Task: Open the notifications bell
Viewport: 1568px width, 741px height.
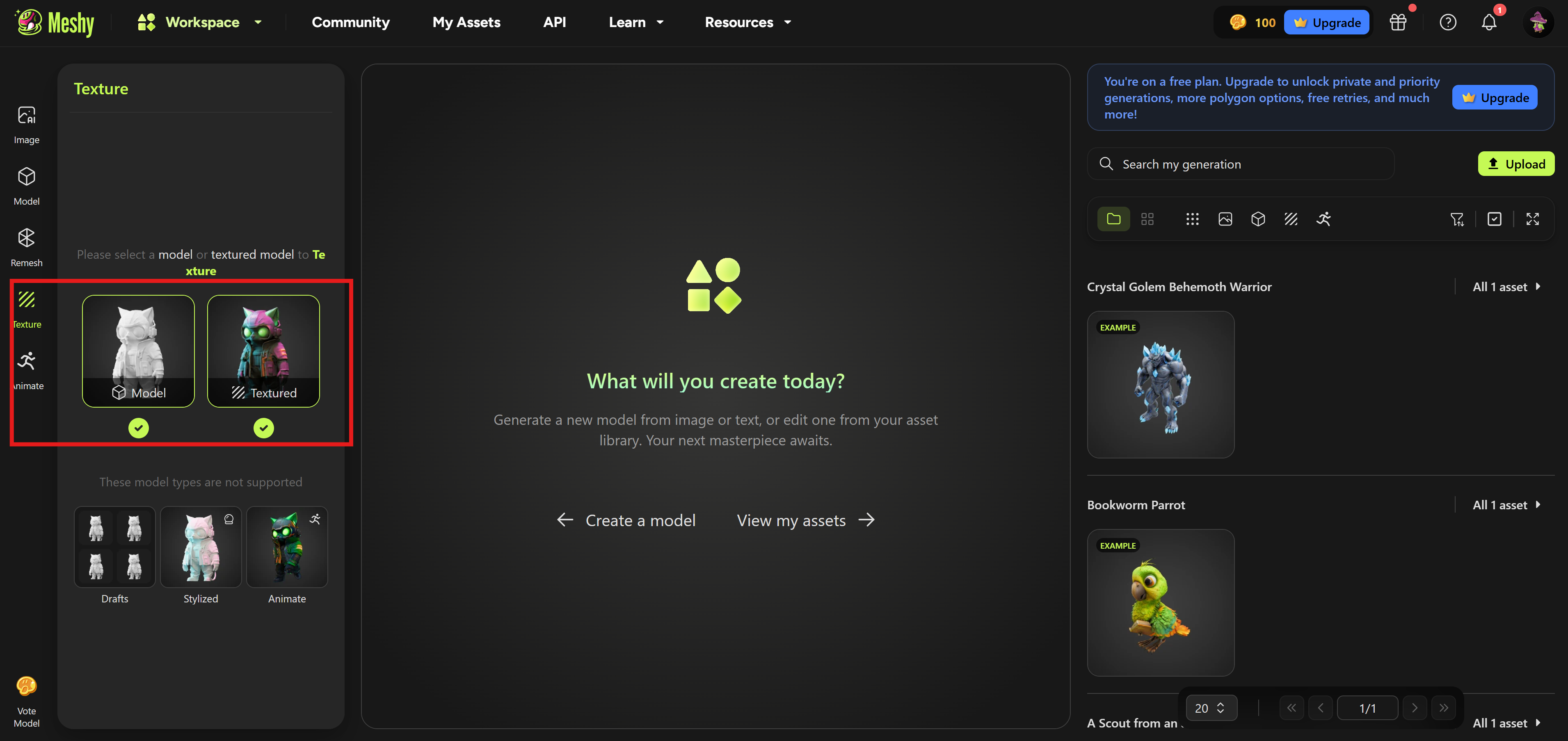Action: coord(1488,23)
